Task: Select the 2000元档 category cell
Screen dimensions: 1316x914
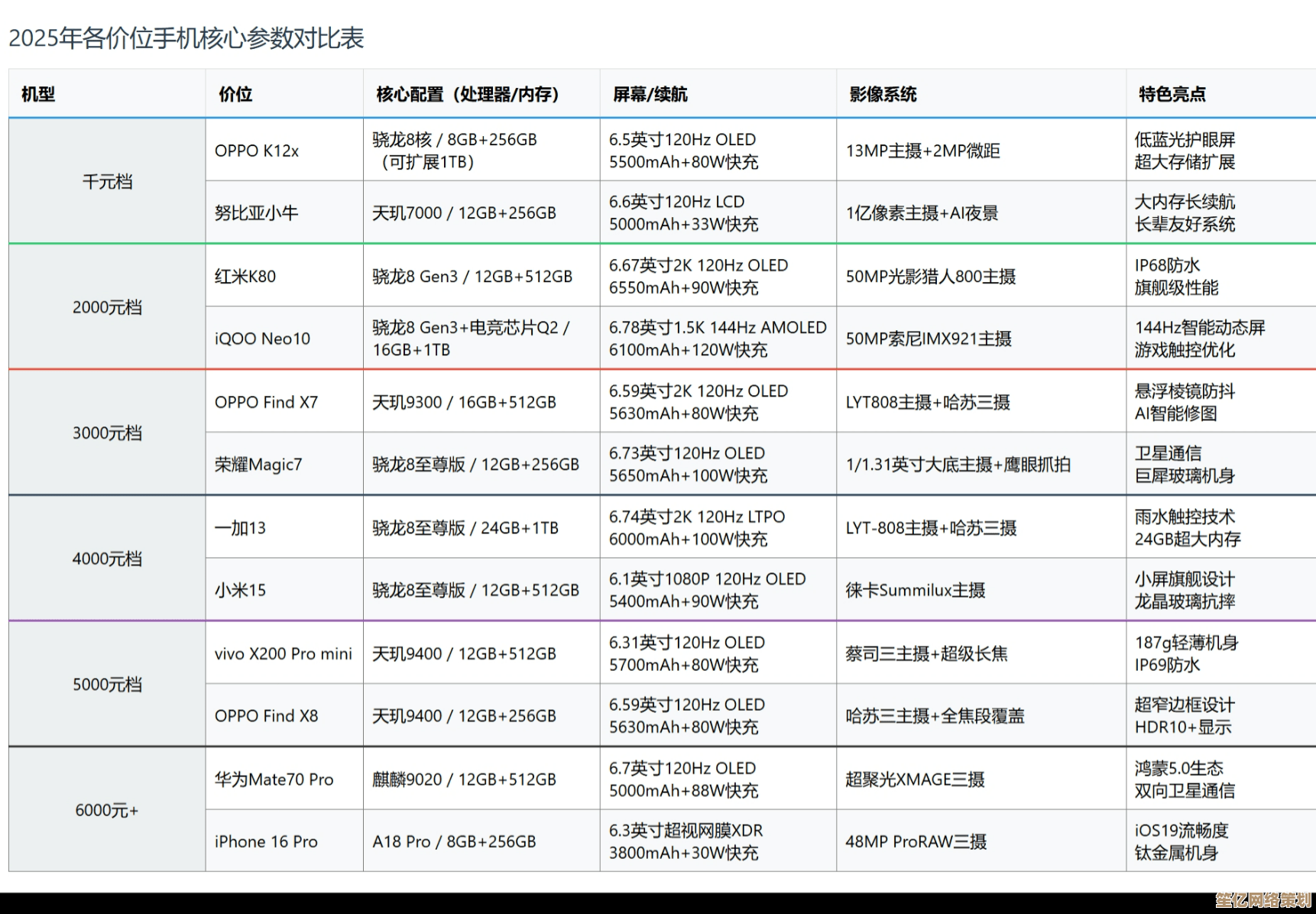Action: click(x=107, y=306)
